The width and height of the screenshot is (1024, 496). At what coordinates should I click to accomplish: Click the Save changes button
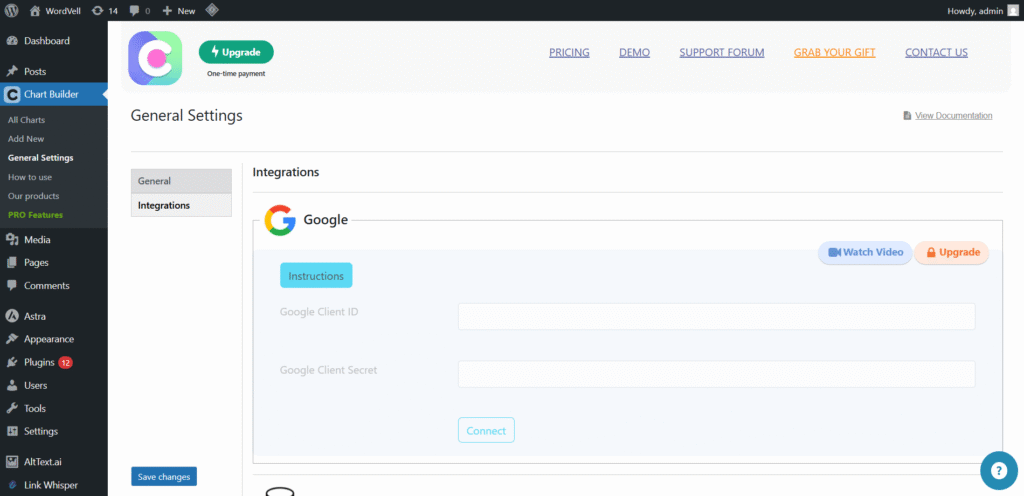click(164, 477)
